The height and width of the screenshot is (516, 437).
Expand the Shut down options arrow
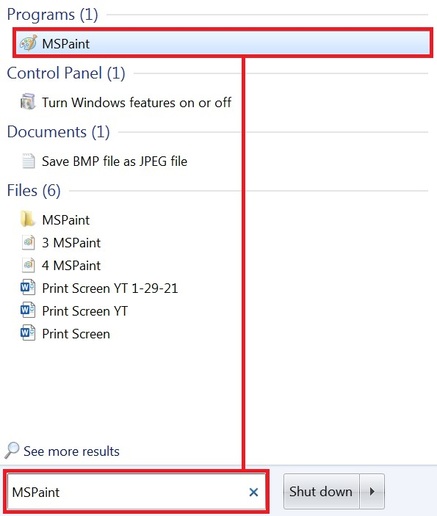pos(372,491)
